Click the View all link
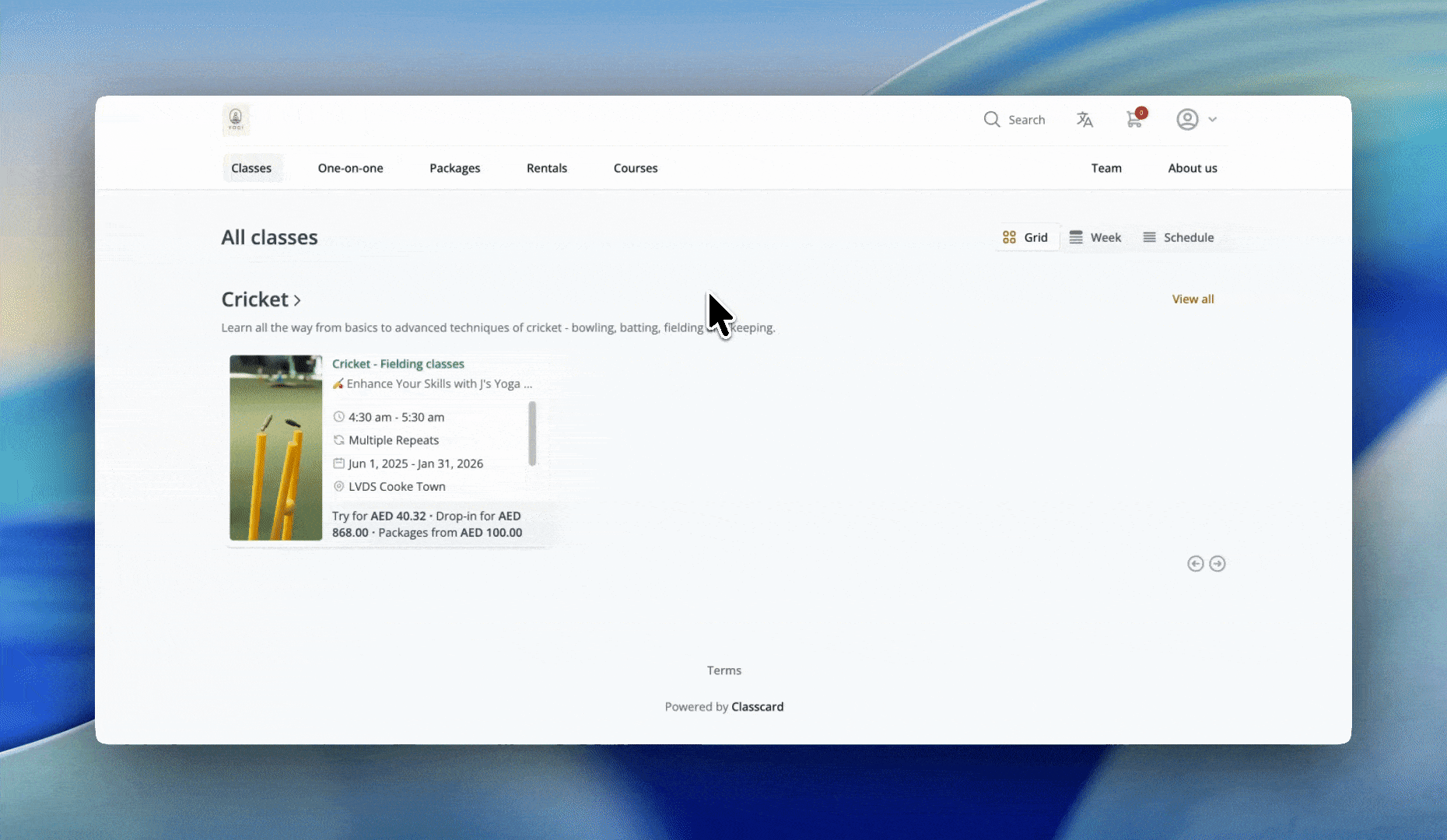1447x840 pixels. 1193,299
